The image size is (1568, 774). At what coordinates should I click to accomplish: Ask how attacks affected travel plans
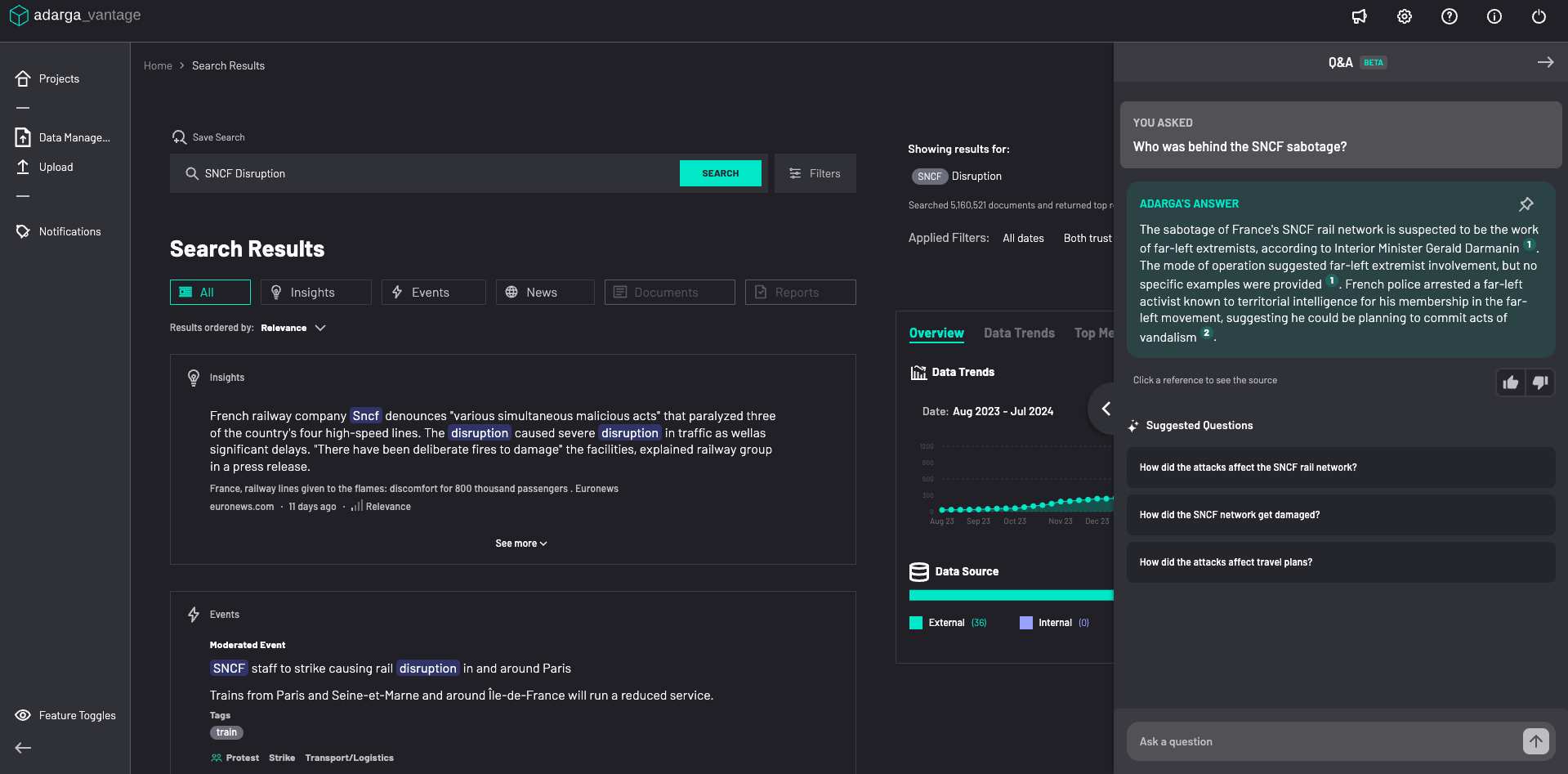1340,562
